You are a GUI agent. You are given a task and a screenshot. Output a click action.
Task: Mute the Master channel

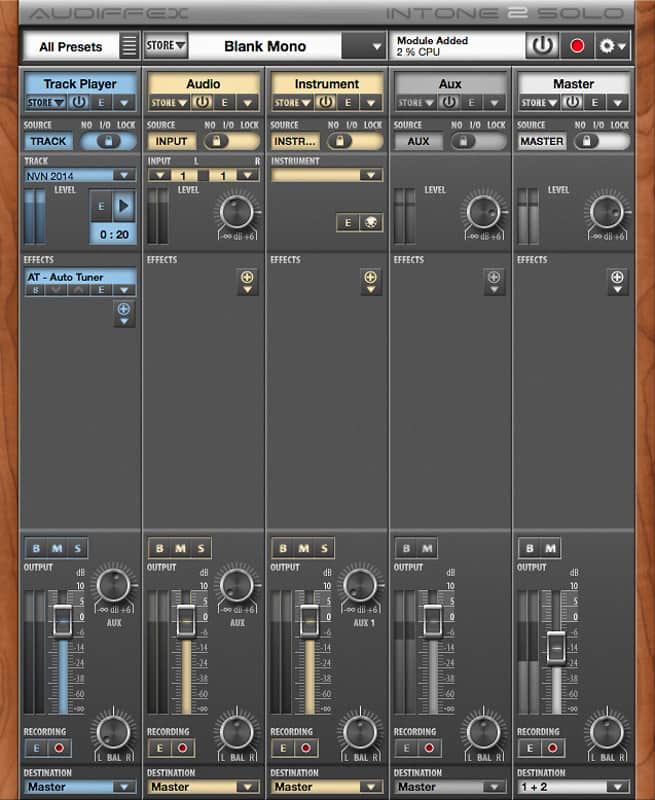click(550, 548)
